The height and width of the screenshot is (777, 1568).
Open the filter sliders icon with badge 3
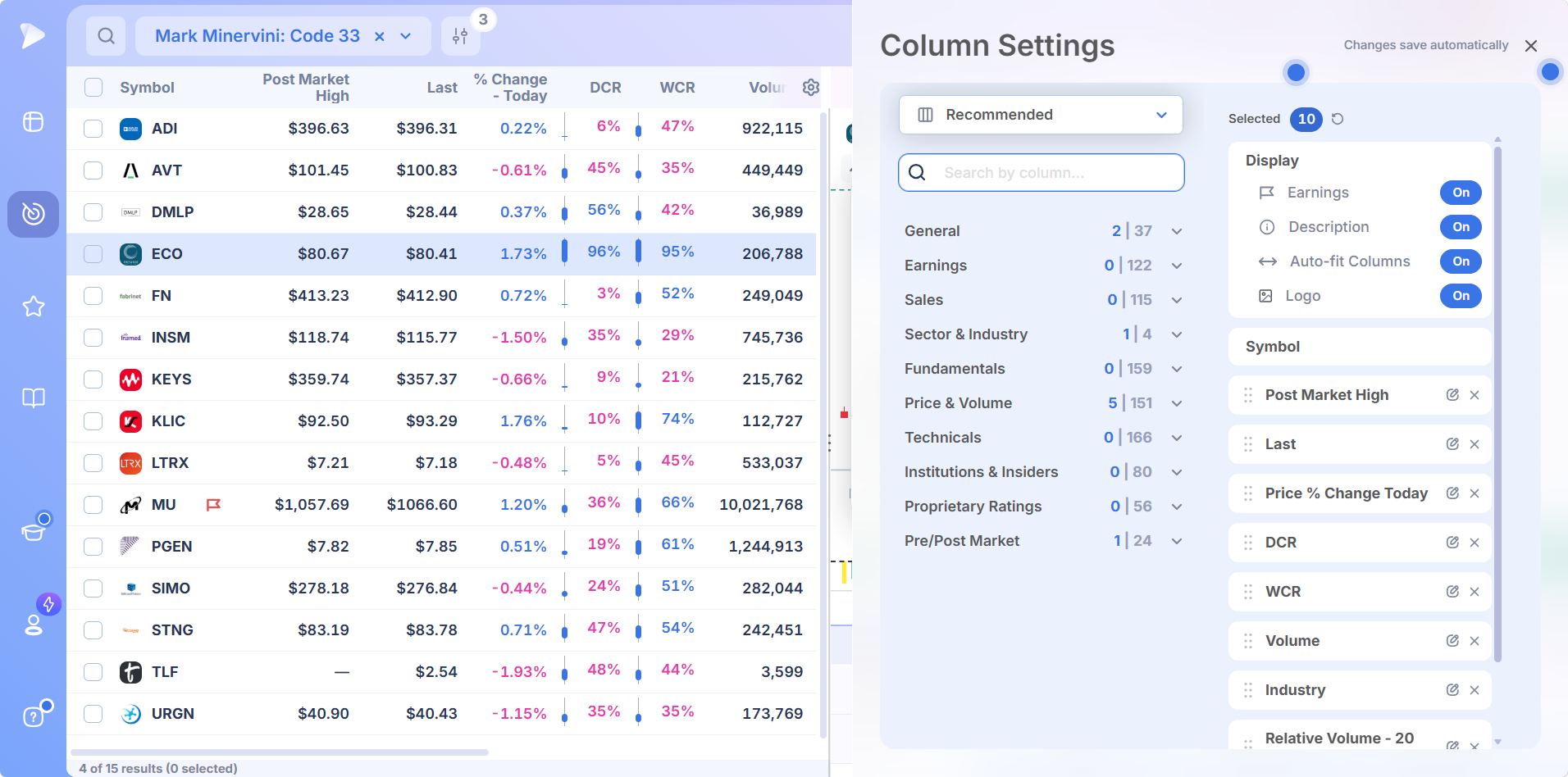460,36
